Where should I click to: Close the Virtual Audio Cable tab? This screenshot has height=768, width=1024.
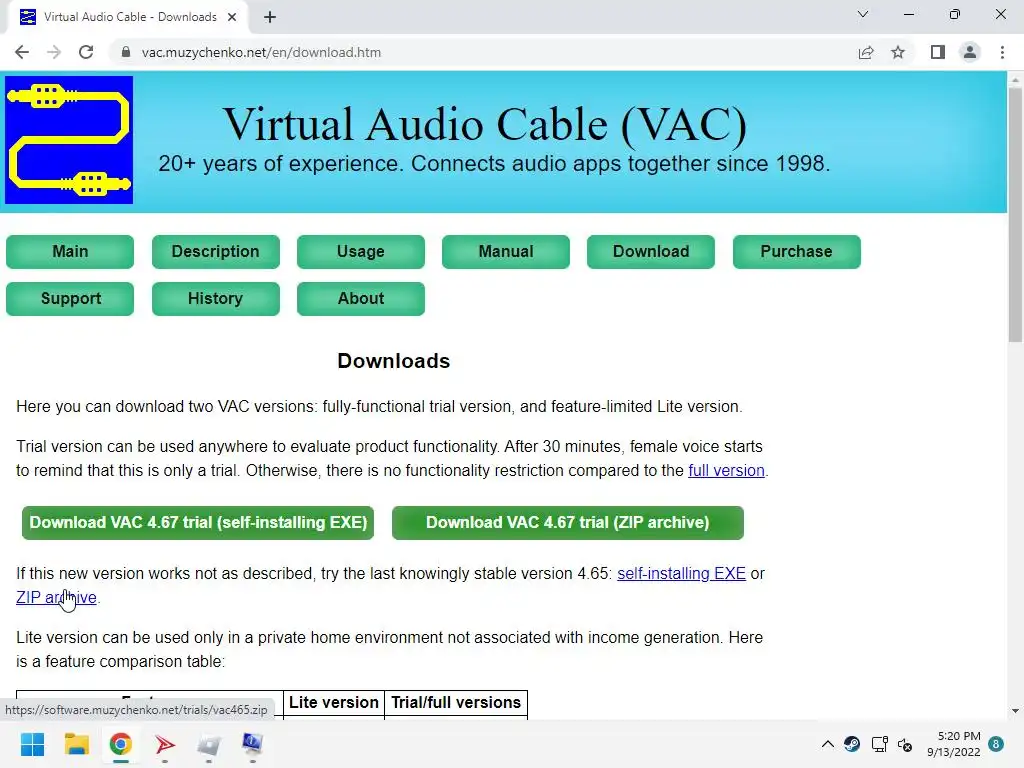click(x=232, y=17)
